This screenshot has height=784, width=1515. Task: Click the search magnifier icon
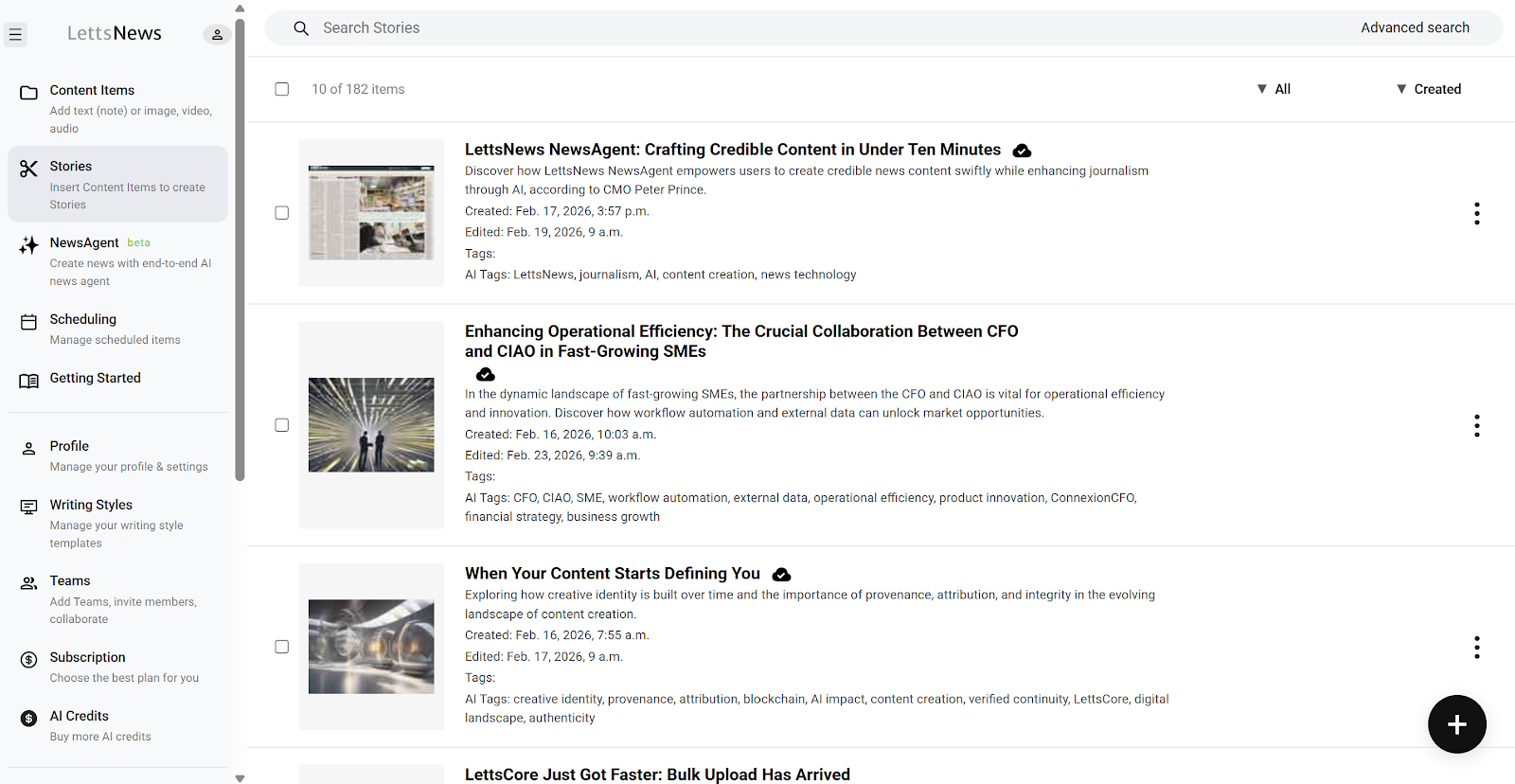[301, 28]
